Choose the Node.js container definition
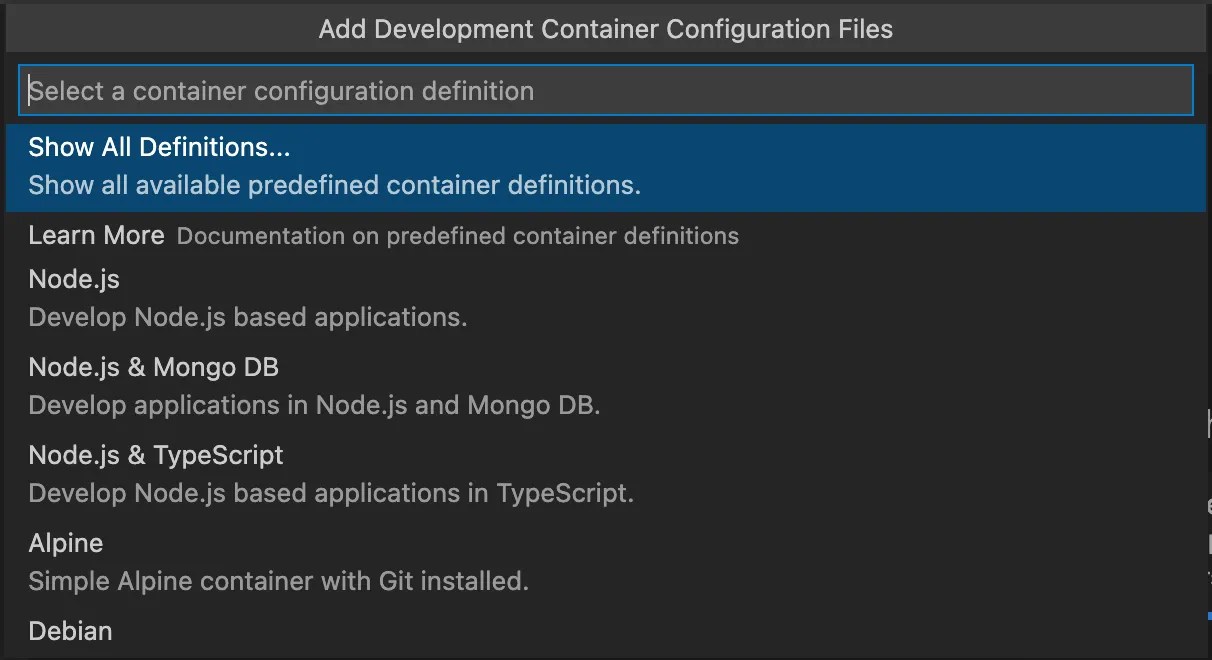 [x=606, y=299]
